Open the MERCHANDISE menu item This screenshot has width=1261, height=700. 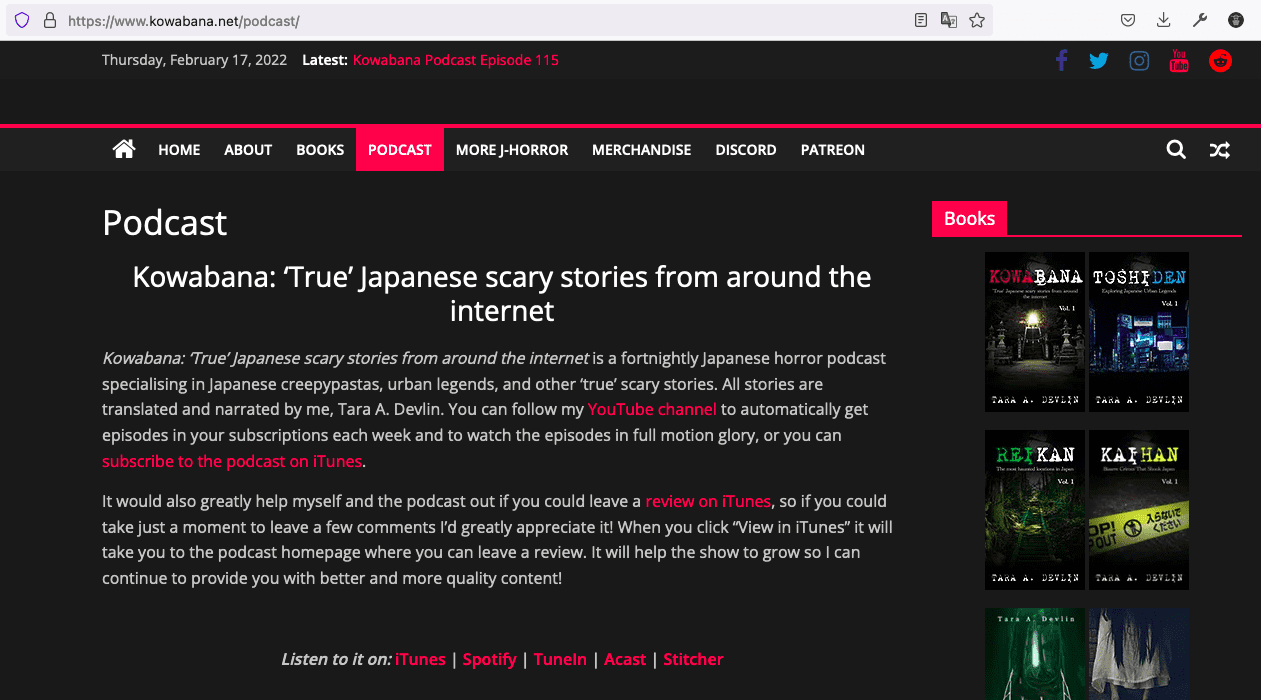(641, 150)
